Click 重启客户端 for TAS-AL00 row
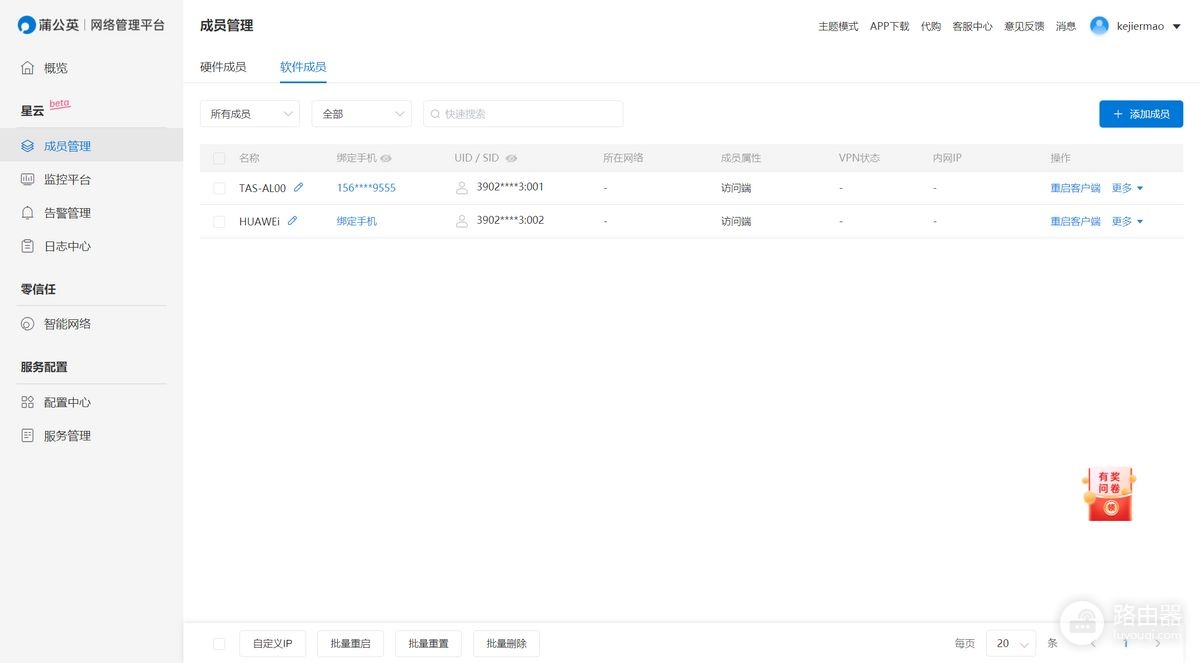 [x=1075, y=188]
